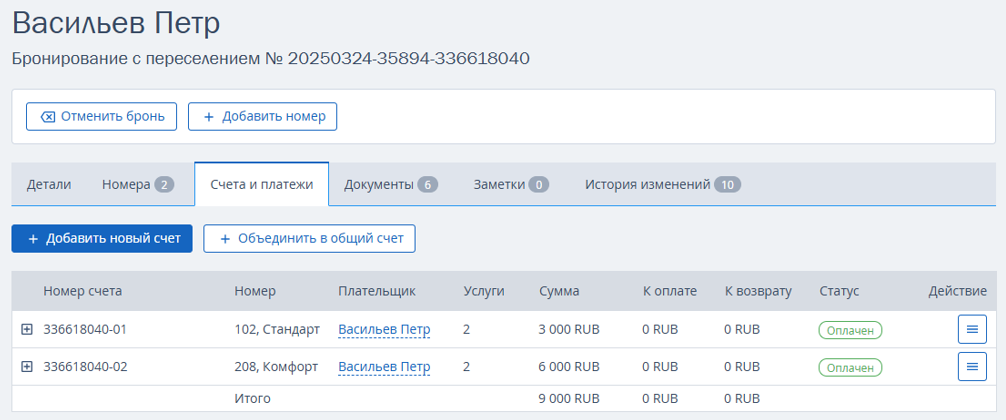Viewport: 1006px width, 420px height.
Task: Click Оплачен status badge of second invoice
Action: [850, 367]
